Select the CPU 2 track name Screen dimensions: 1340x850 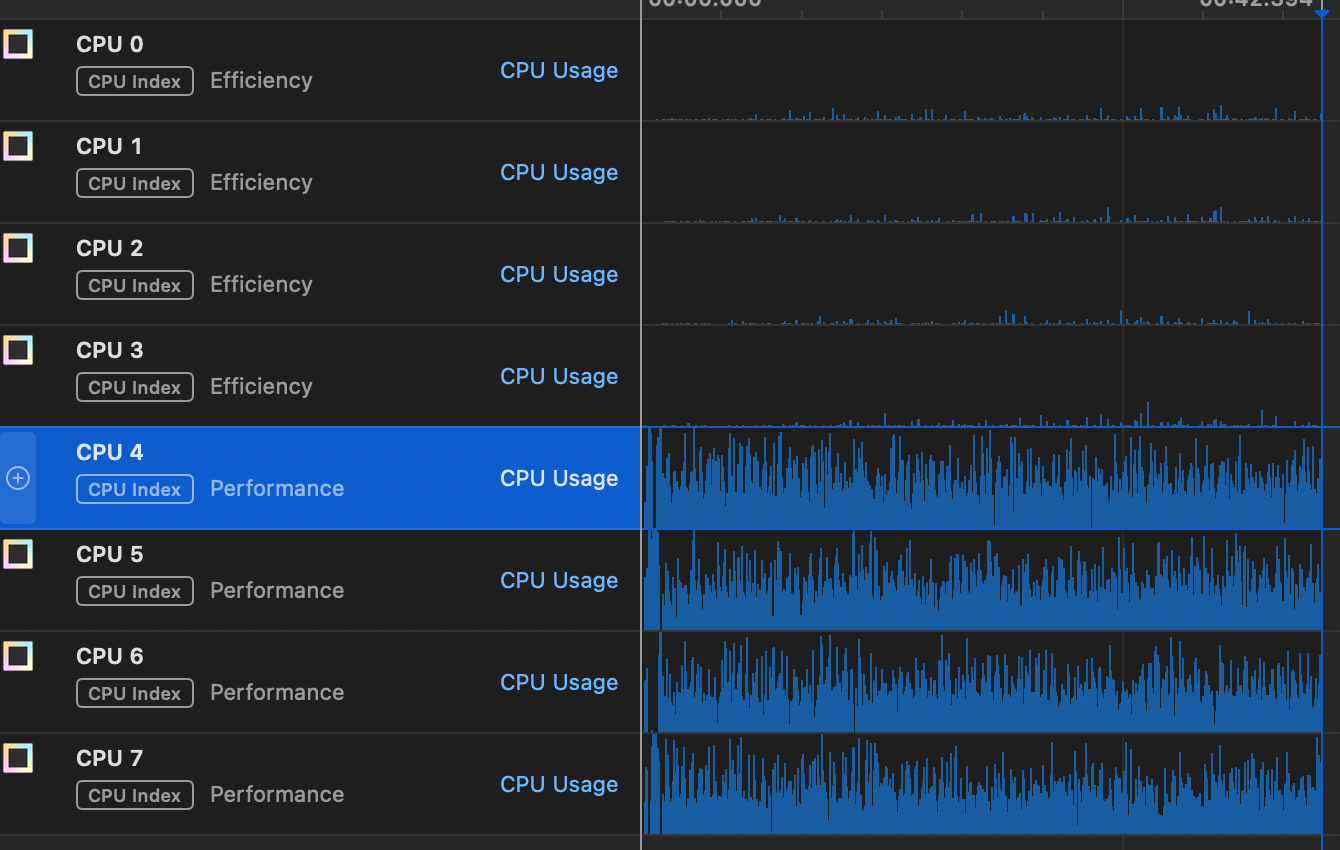110,248
